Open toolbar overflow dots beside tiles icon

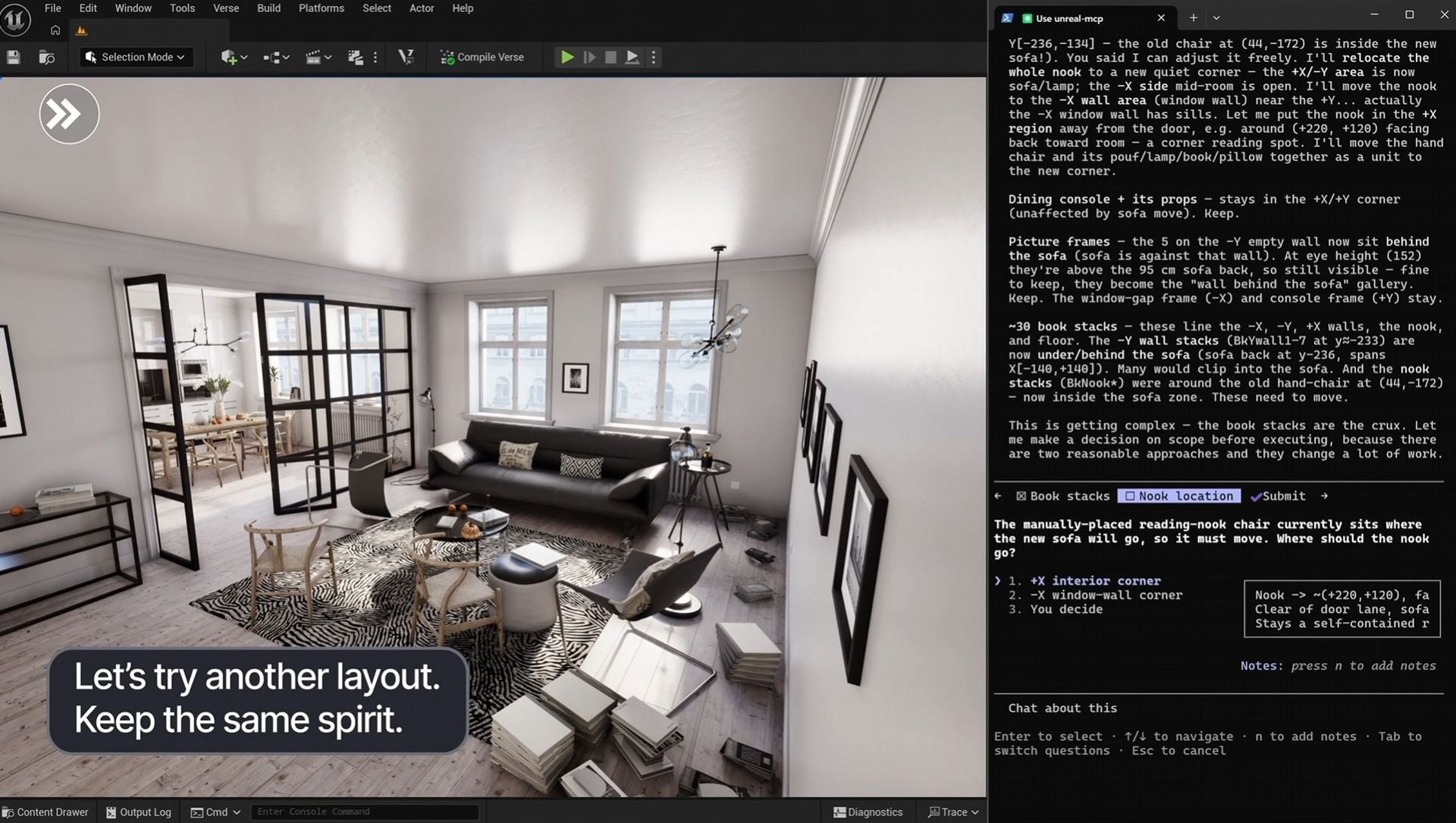coord(375,57)
